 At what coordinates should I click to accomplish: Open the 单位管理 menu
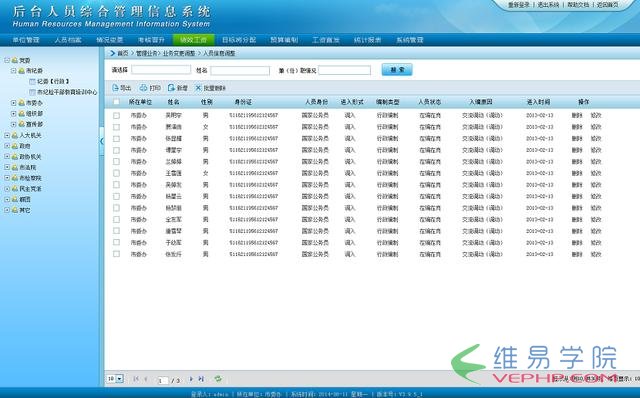coord(26,40)
